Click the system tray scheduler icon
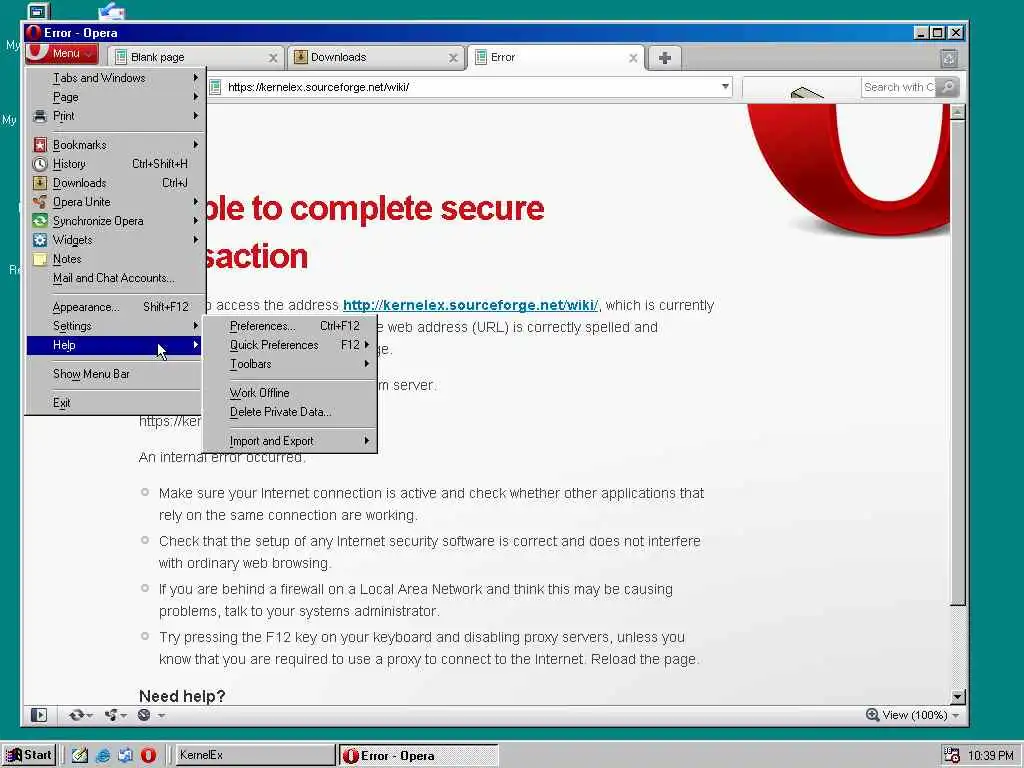Image resolution: width=1024 pixels, height=768 pixels. [952, 756]
